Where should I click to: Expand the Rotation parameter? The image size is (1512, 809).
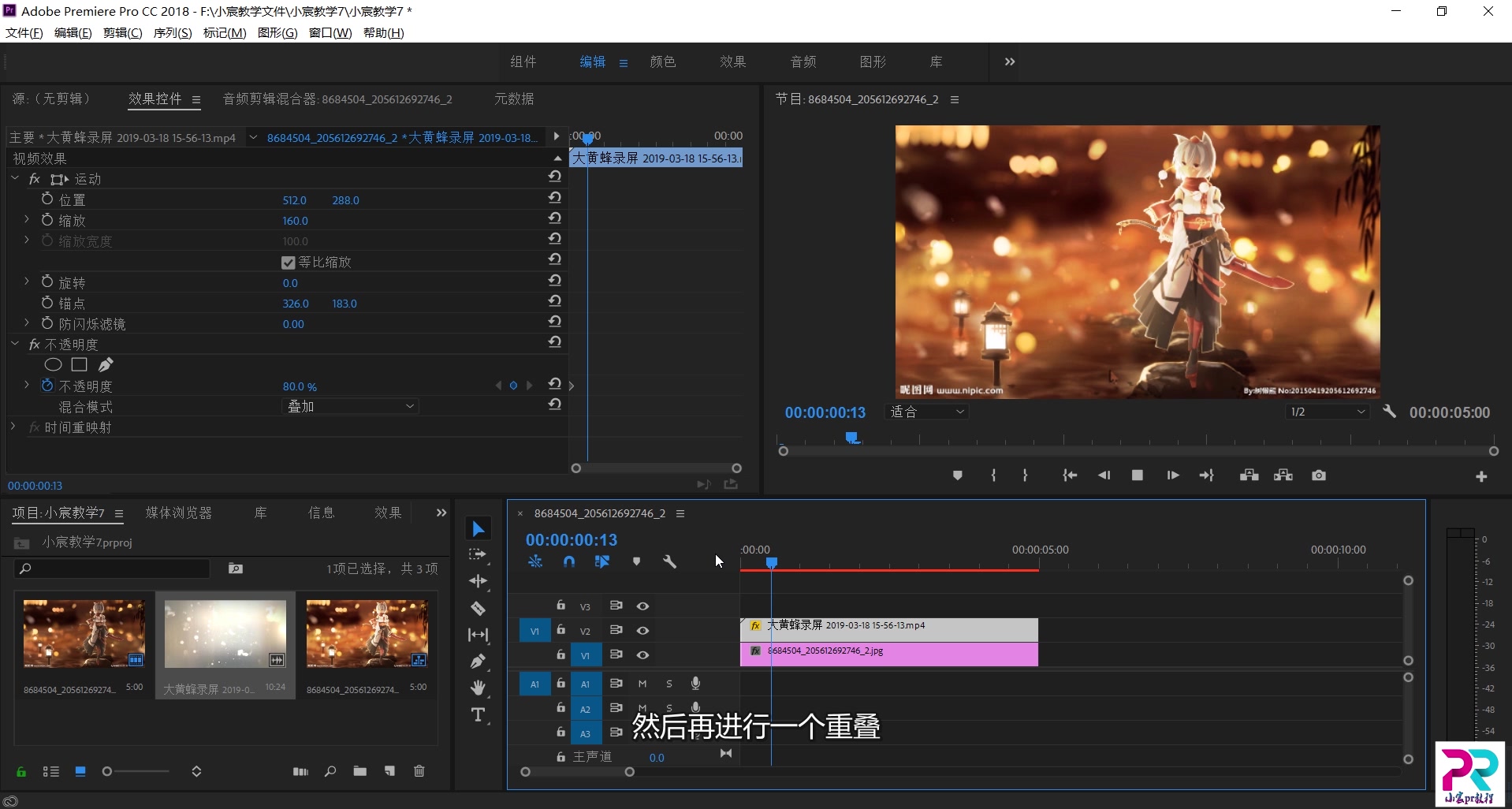[27, 281]
